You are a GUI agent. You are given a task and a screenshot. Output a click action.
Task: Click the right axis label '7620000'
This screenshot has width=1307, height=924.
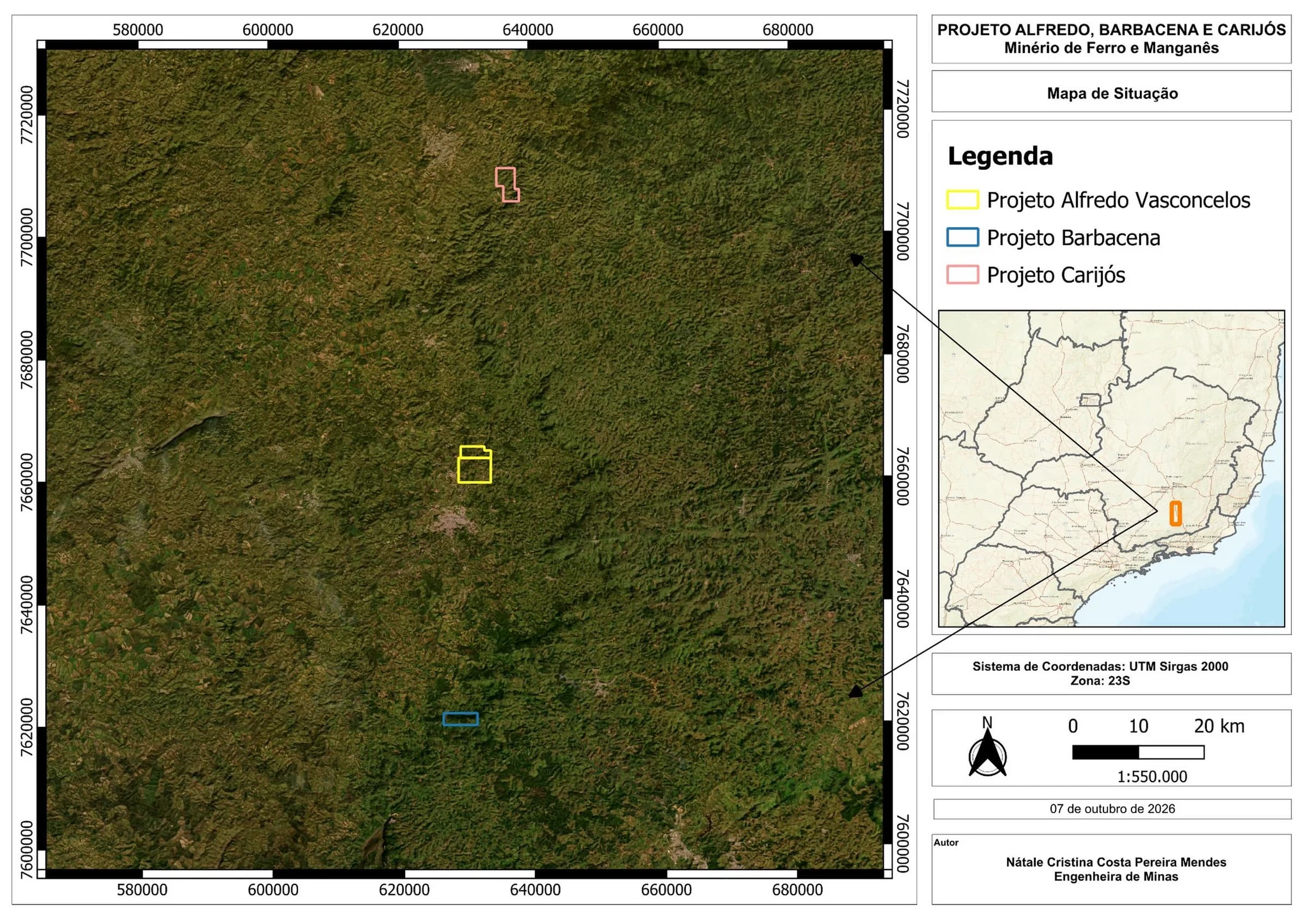pyautogui.click(x=903, y=721)
